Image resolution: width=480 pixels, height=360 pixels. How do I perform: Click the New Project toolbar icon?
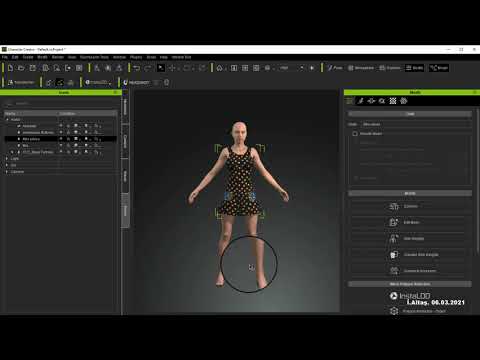10,68
